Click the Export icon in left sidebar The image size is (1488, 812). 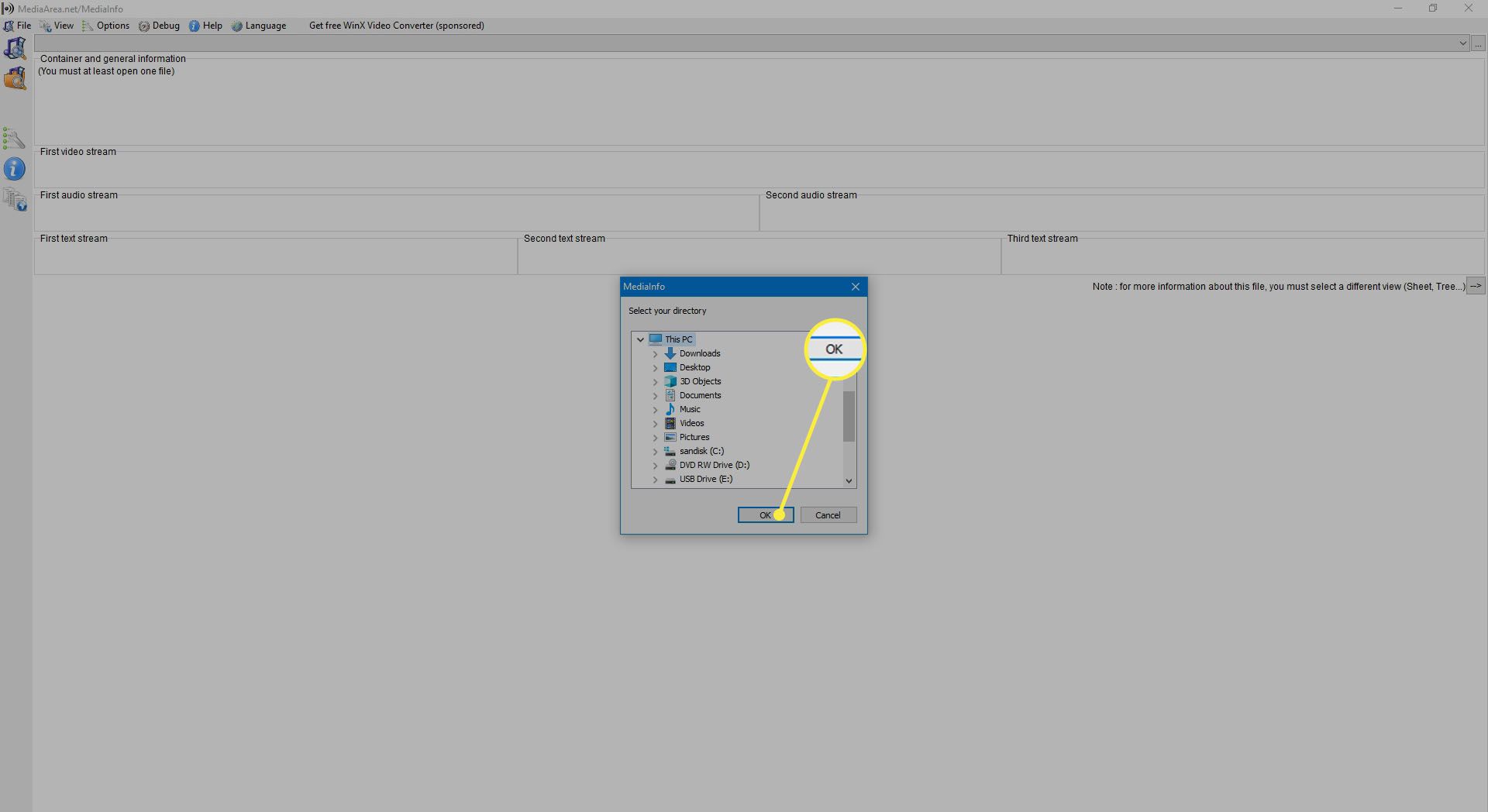(15, 200)
